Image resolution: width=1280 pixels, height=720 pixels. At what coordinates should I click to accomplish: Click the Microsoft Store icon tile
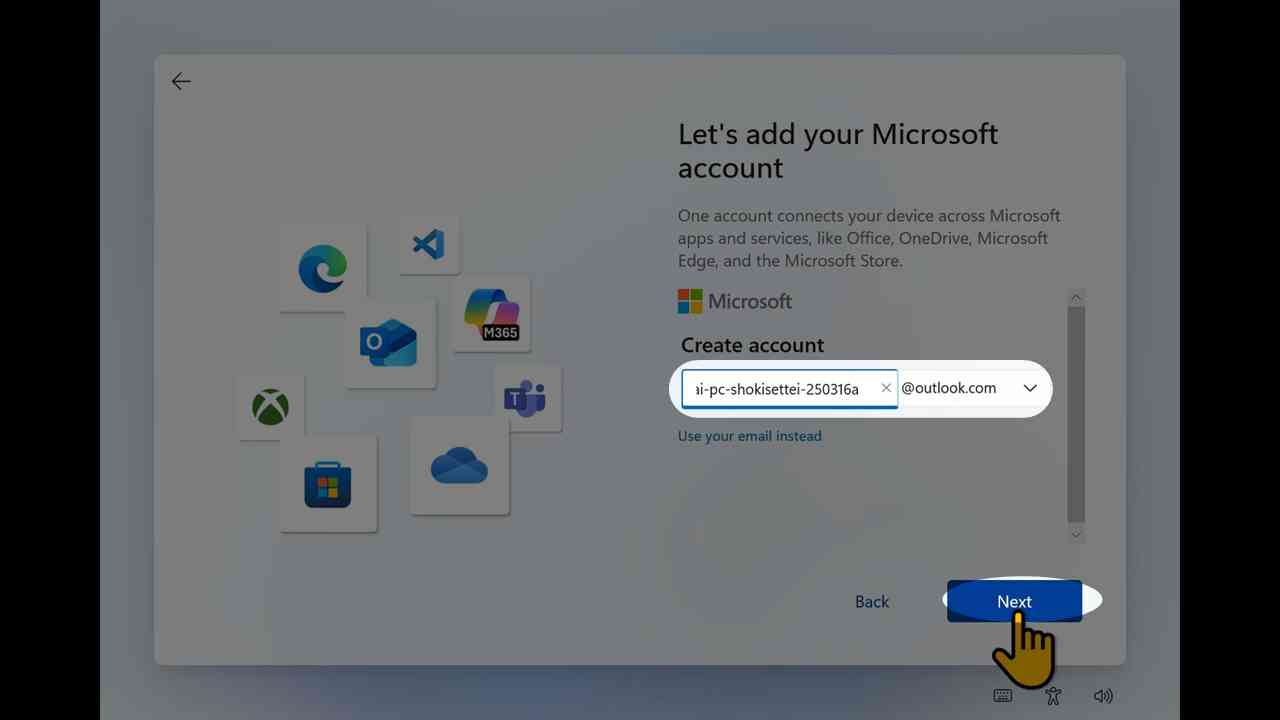[x=328, y=485]
